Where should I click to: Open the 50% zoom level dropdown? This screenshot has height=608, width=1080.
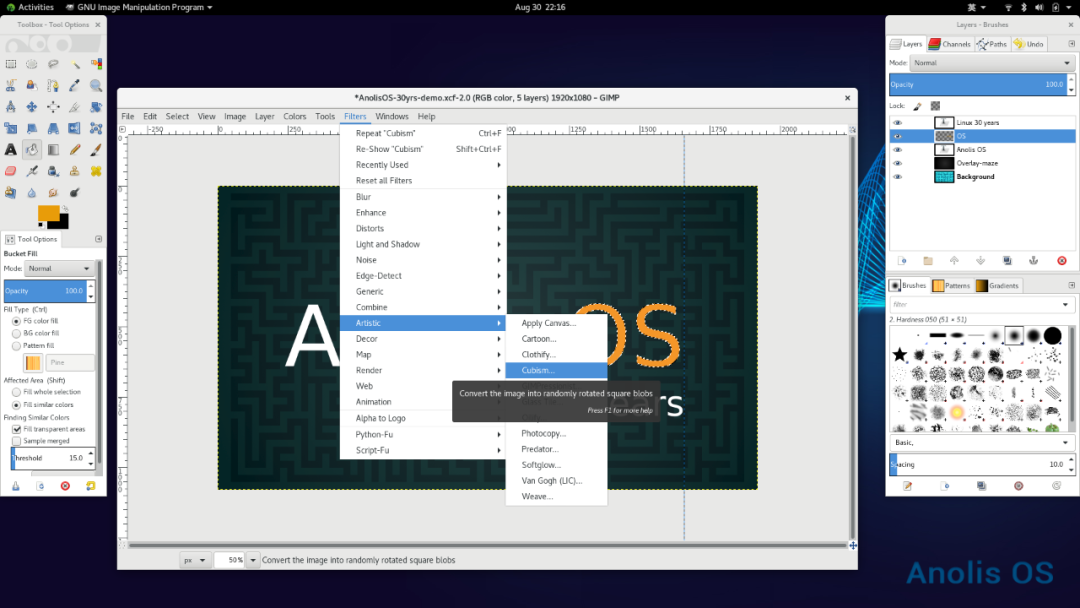tap(253, 560)
